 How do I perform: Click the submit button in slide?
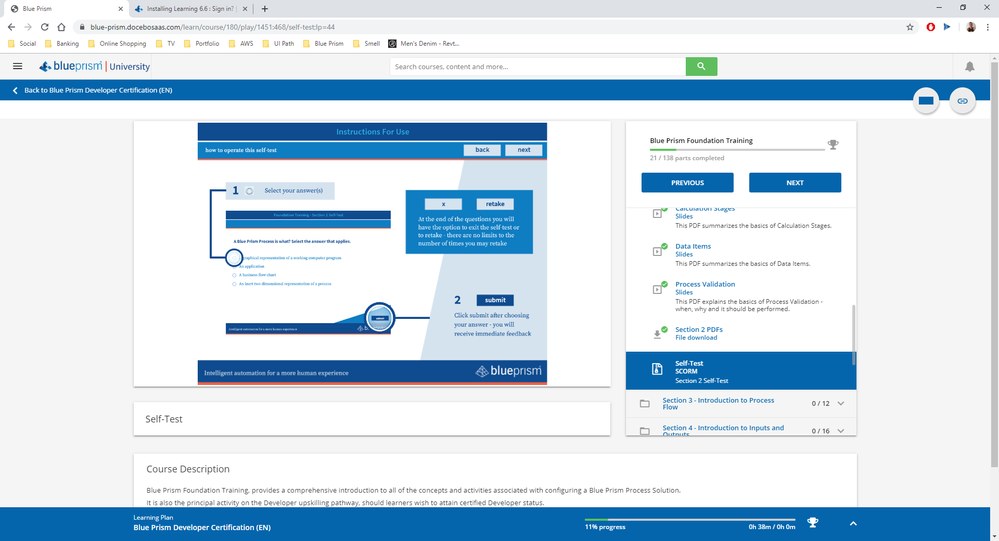point(495,300)
